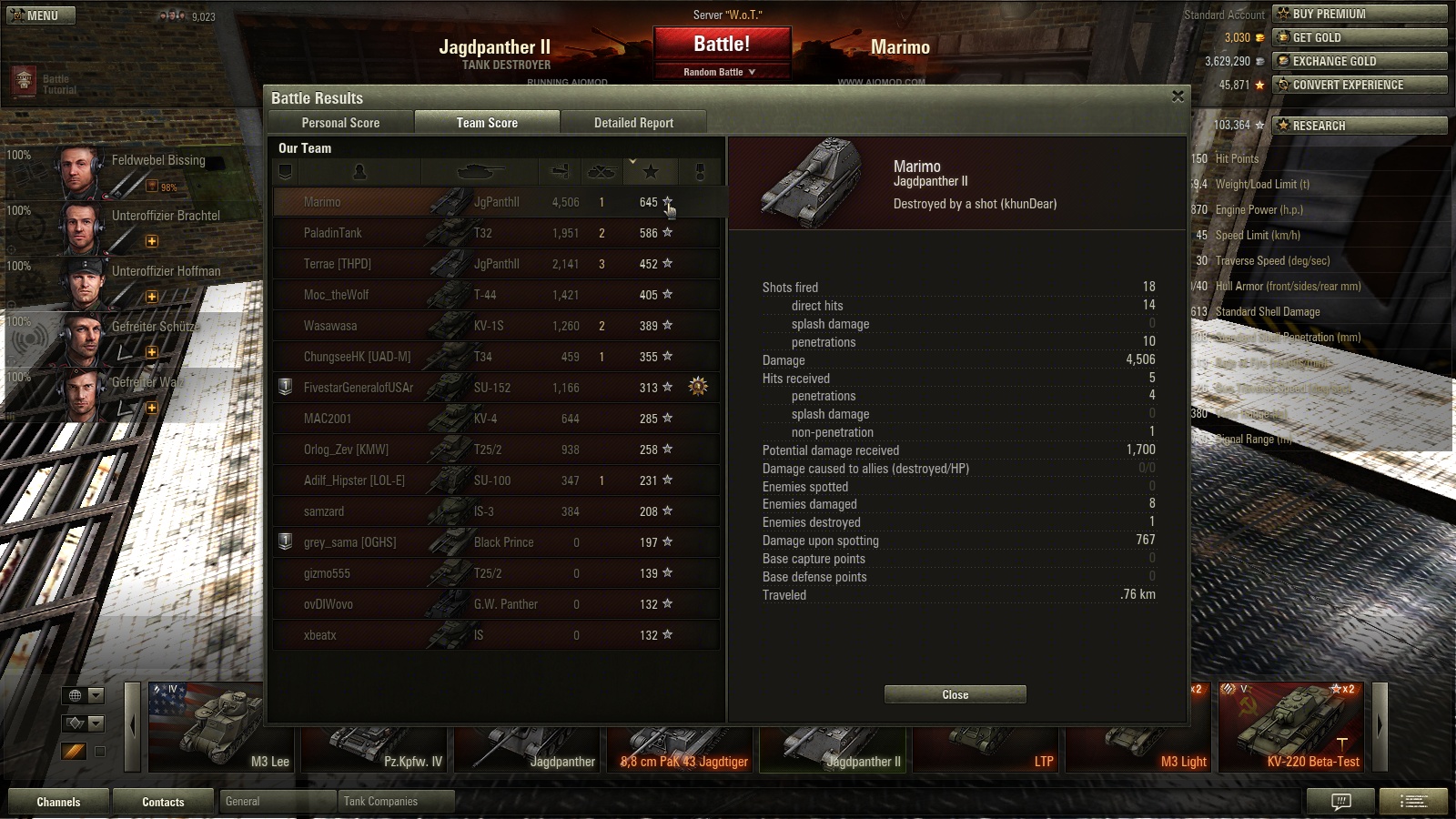Expand the nation filter globe dropdown
This screenshot has width=1456, height=819.
(x=83, y=695)
